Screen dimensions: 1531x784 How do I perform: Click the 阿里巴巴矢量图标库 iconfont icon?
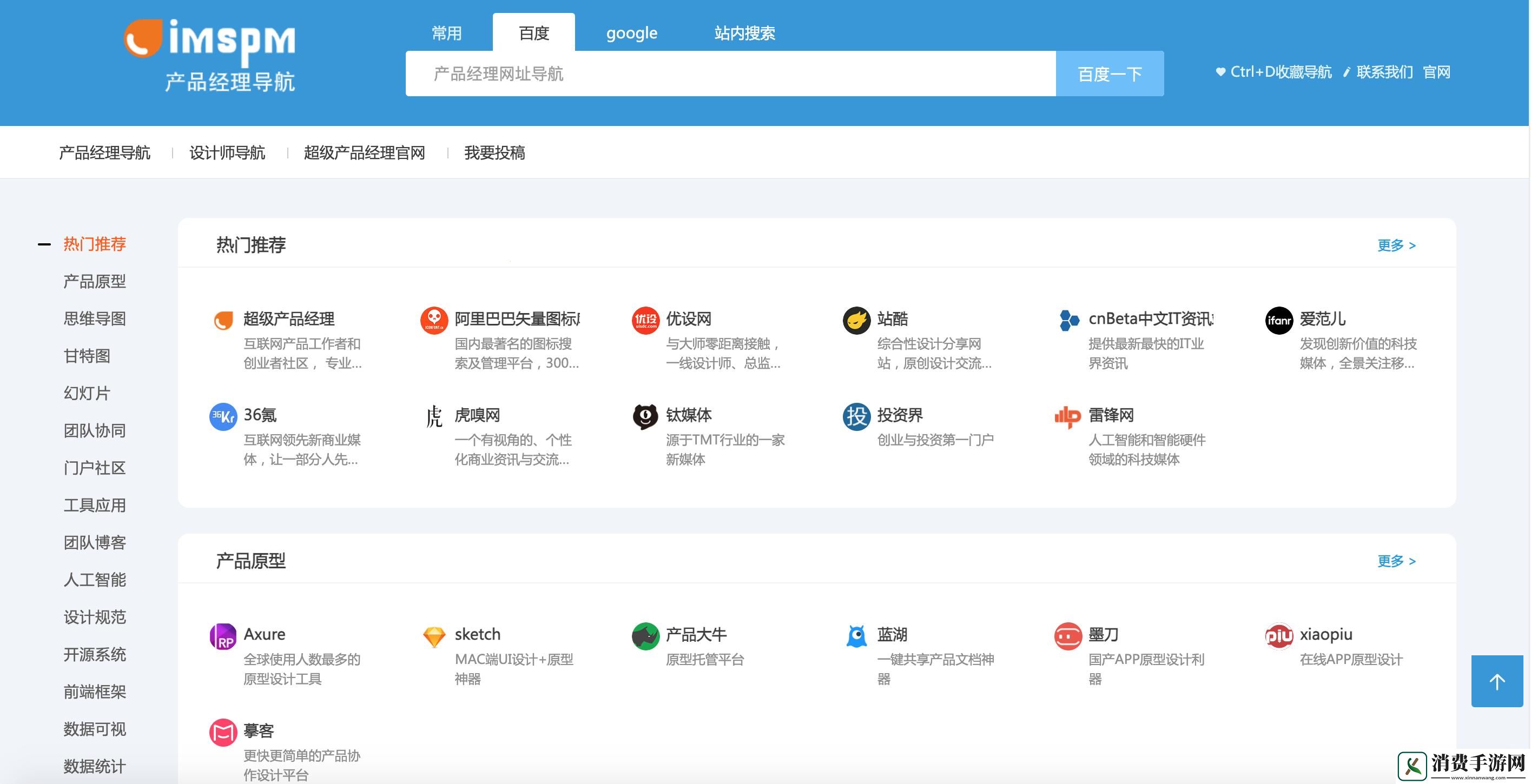434,321
